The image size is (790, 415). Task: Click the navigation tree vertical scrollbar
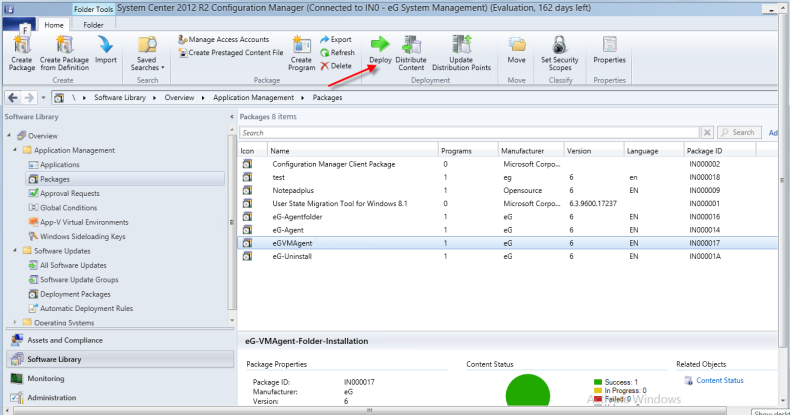point(232,222)
